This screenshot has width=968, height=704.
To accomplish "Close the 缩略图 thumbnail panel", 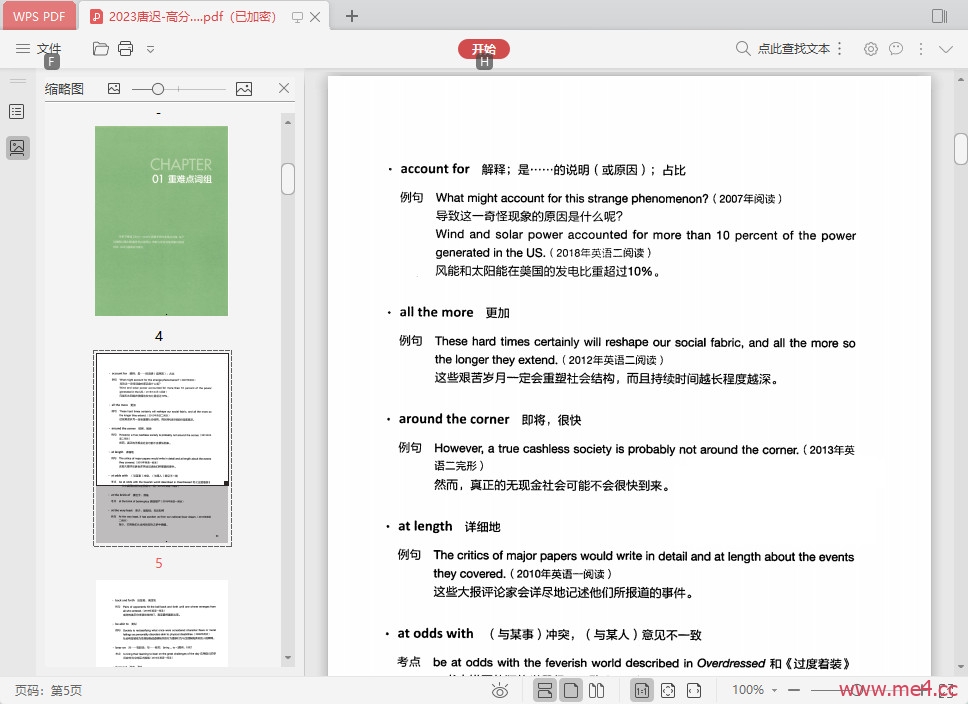I will tap(284, 88).
